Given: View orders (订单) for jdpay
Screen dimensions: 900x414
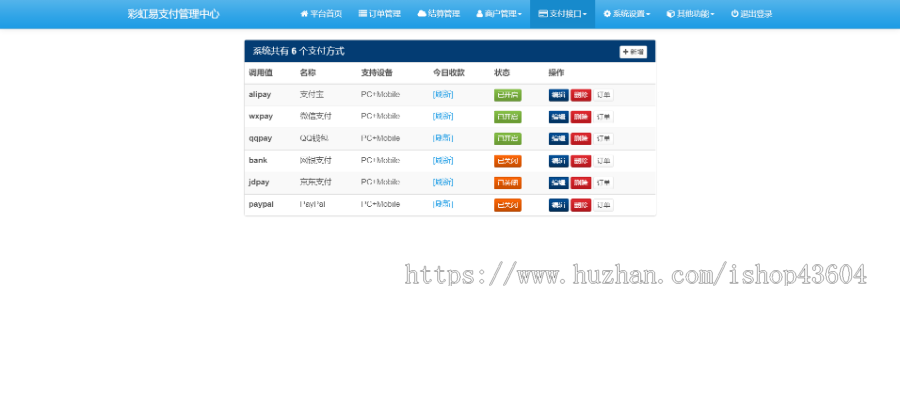Looking at the screenshot, I should click(603, 183).
